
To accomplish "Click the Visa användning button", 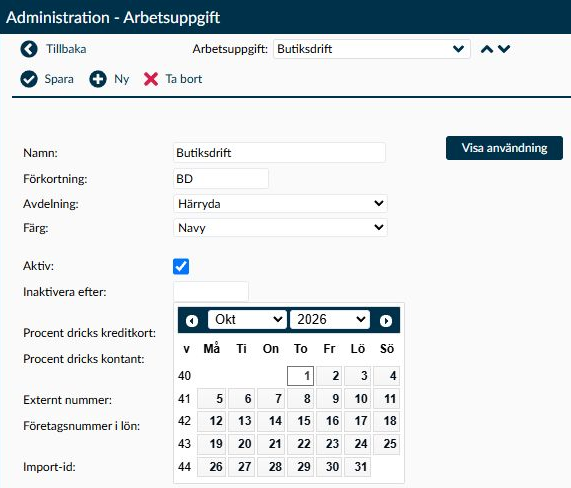I will pos(504,148).
